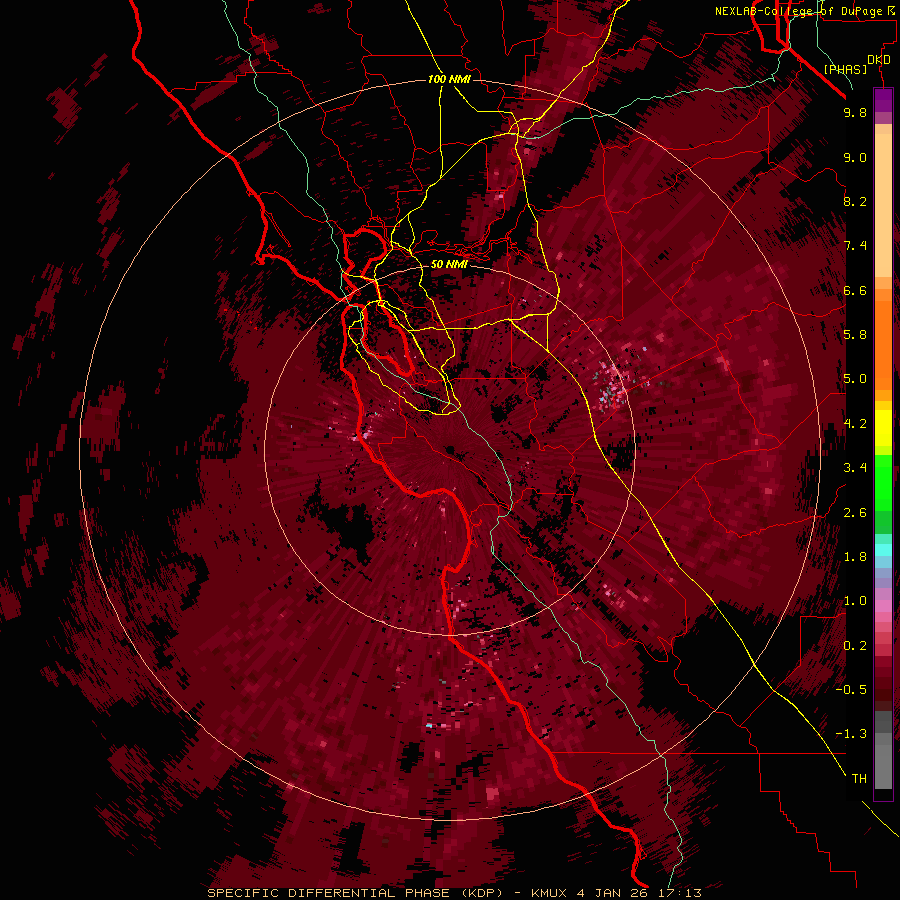Select the "1.0" value on the color scale
The height and width of the screenshot is (900, 900).
855,601
